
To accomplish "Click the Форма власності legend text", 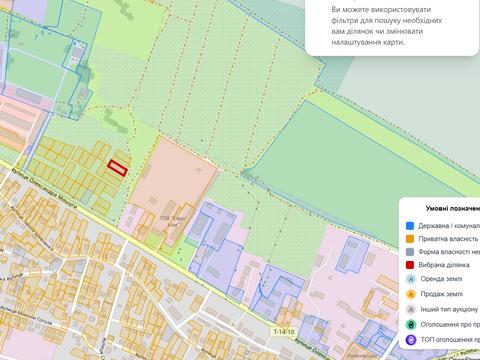I will 449,252.
